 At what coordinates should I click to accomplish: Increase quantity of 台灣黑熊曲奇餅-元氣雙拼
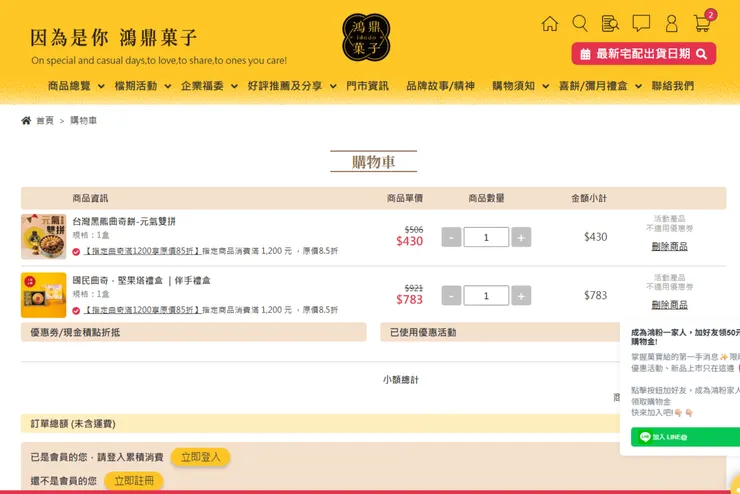pos(521,237)
